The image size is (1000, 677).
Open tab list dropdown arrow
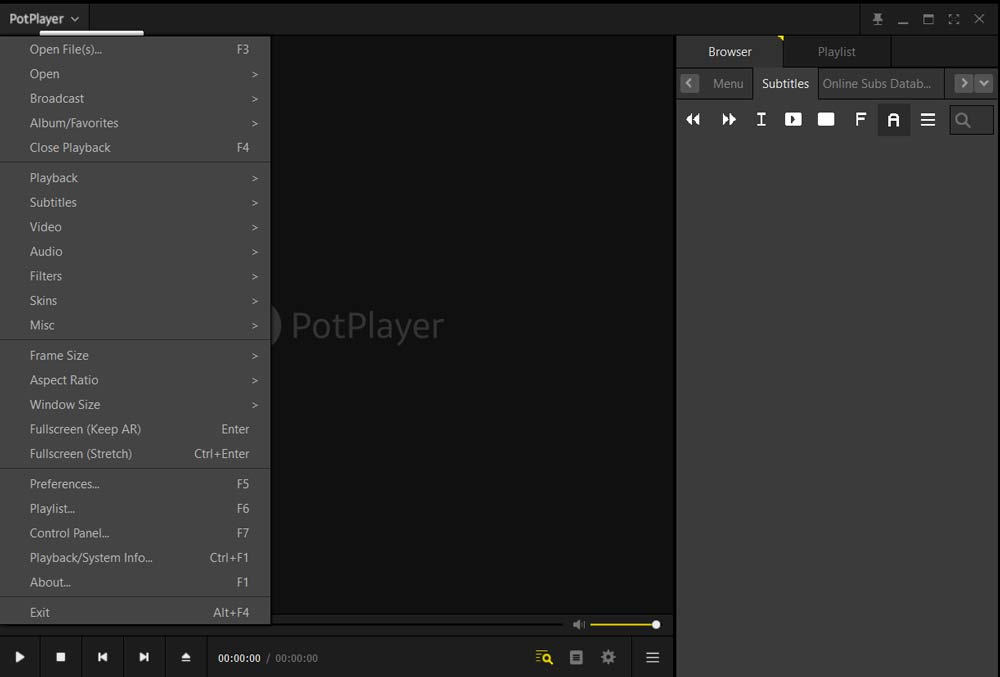point(984,84)
